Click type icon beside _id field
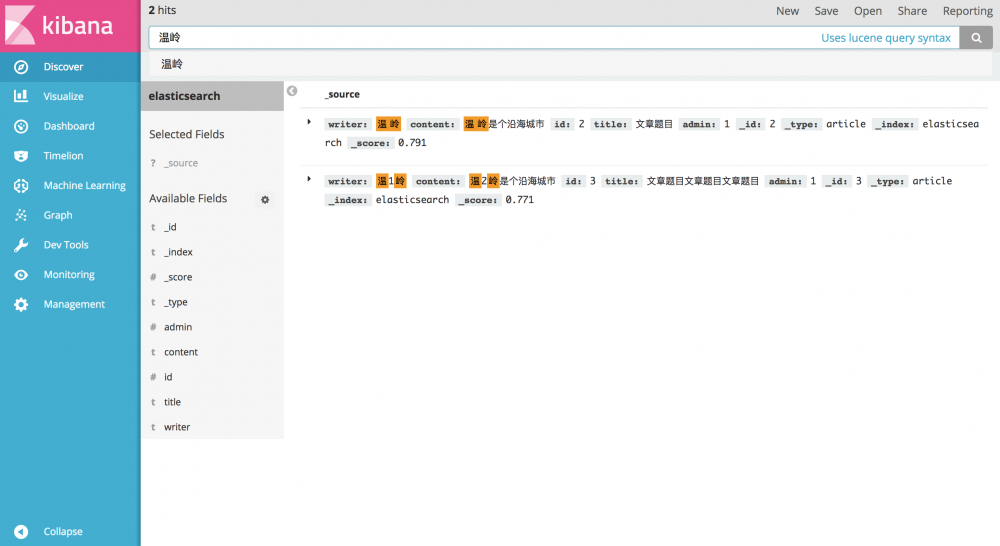 (153, 227)
